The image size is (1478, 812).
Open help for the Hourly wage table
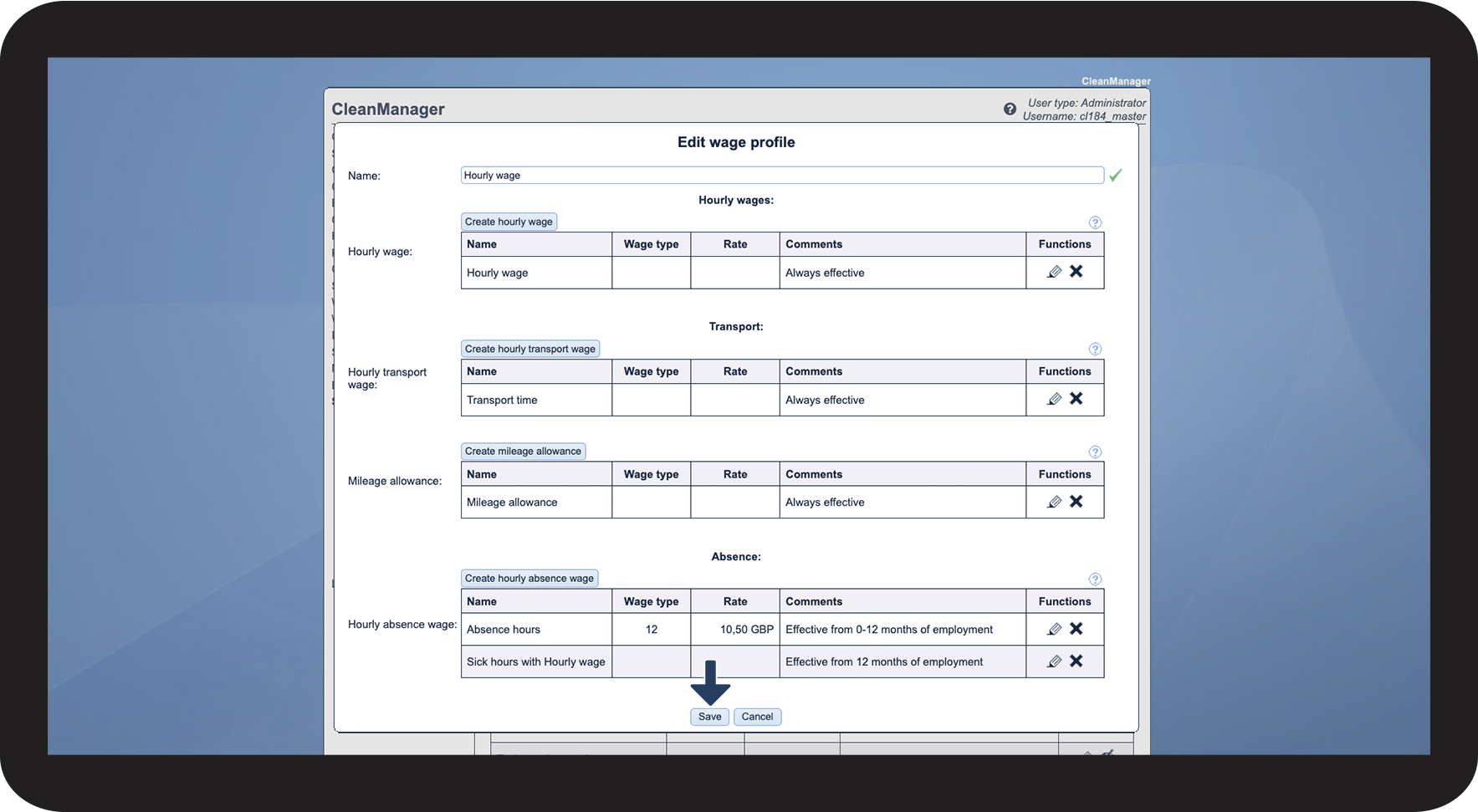[1095, 222]
